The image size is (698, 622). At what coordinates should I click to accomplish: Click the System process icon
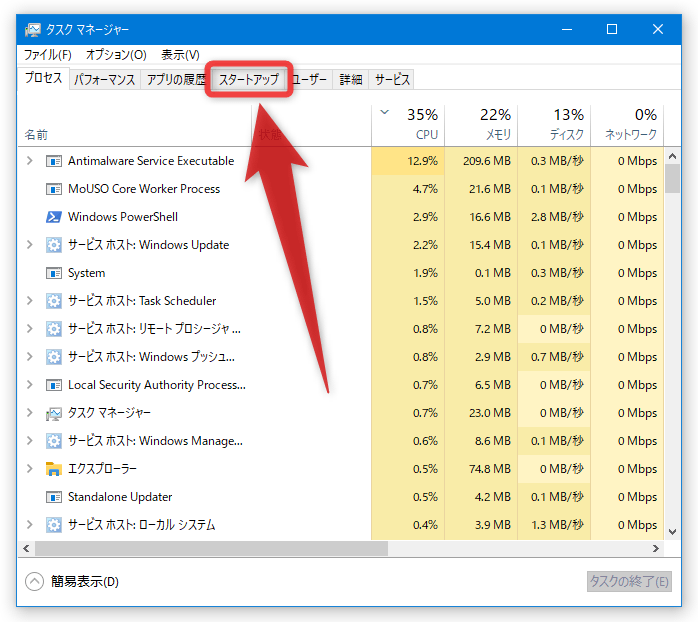tap(54, 273)
